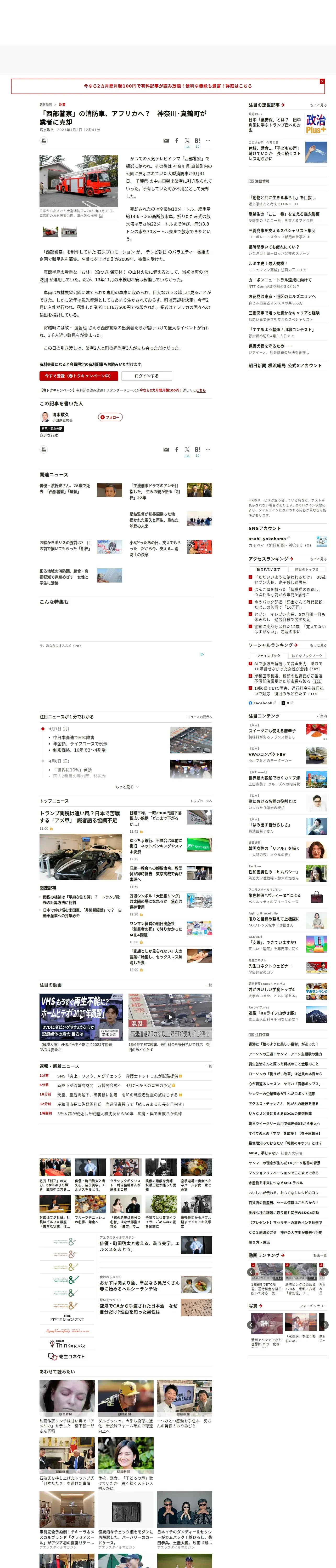Open the main fire truck photo
The height and width of the screenshot is (1568, 336).
tap(79, 181)
